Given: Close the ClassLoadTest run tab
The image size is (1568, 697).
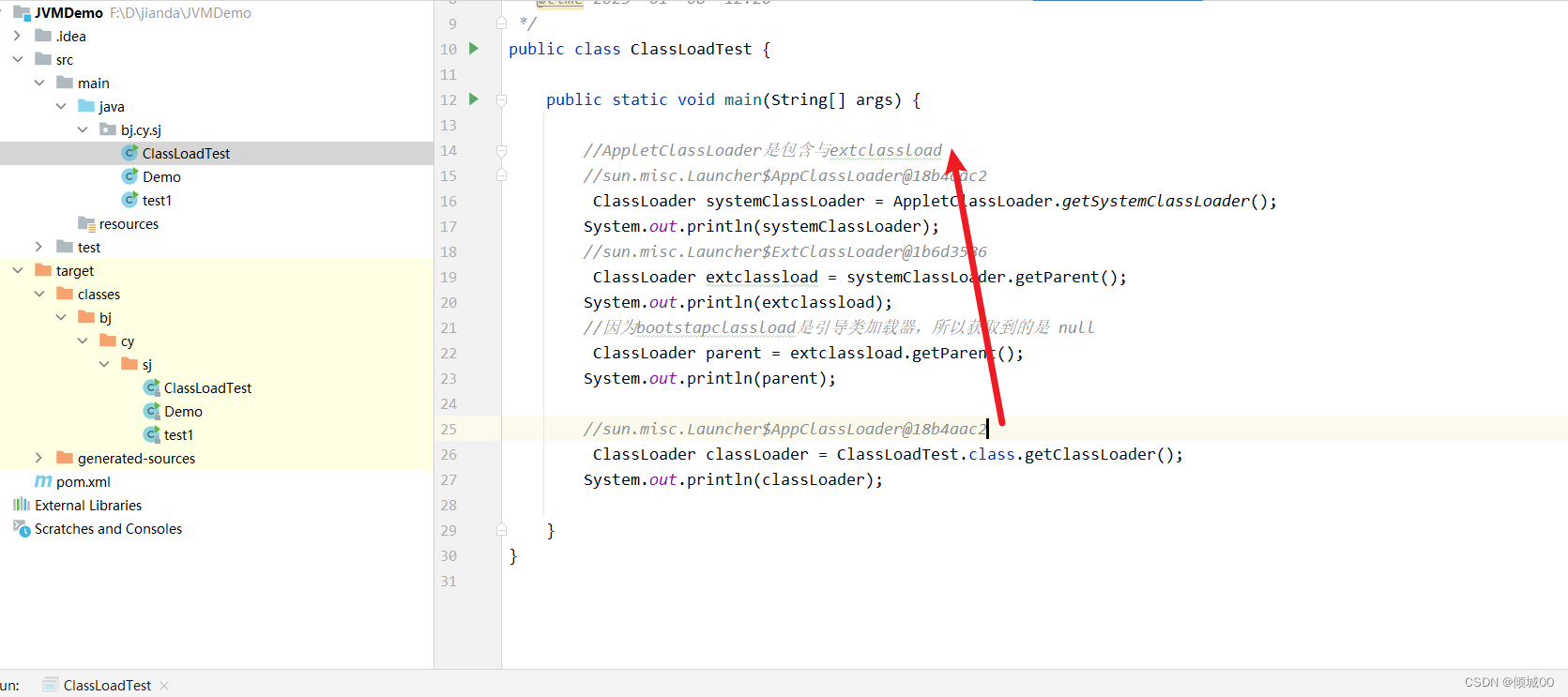Looking at the screenshot, I should 164,686.
